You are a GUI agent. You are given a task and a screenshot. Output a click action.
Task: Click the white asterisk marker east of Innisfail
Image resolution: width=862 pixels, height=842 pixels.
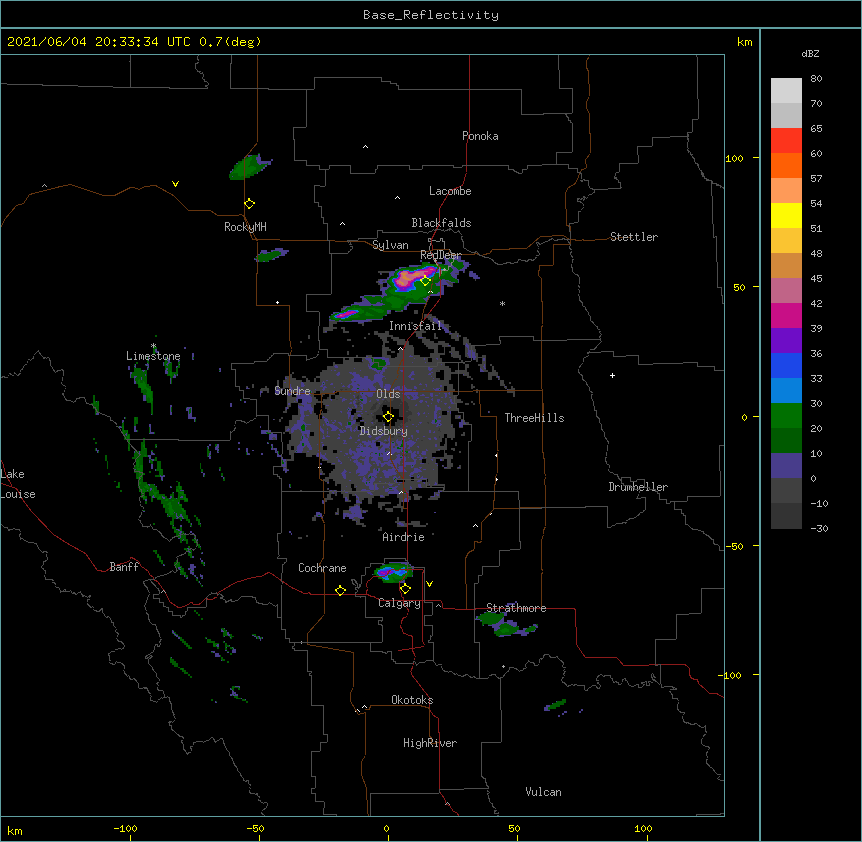coord(502,303)
